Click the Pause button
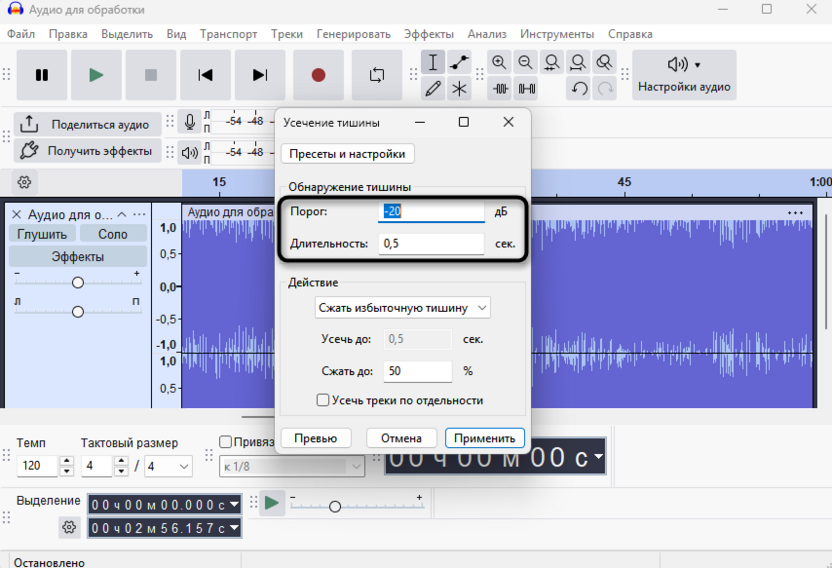Screen dimensions: 832x568 (42, 75)
